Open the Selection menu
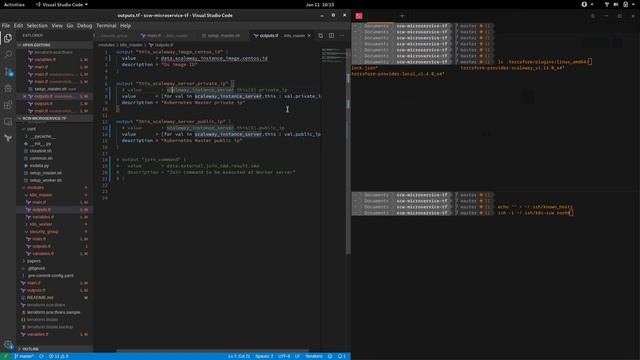The height and width of the screenshot is (360, 640). (37, 25)
